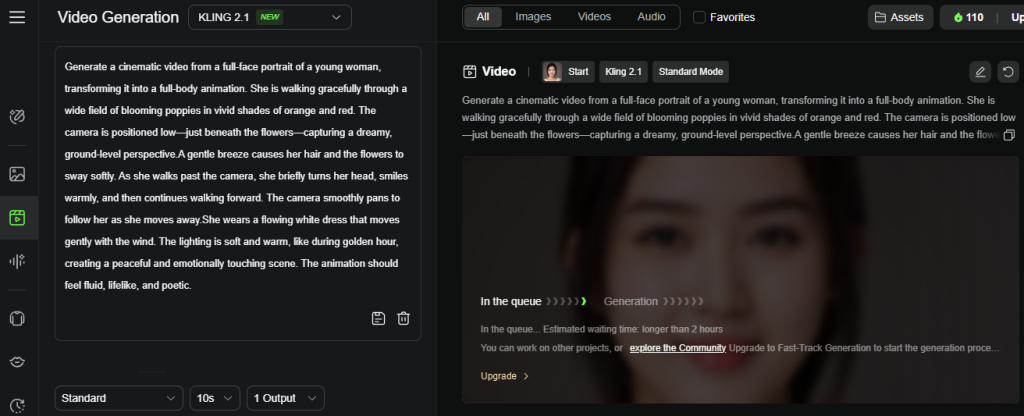Image resolution: width=1024 pixels, height=416 pixels.
Task: Expand the 1 Output count dropdown
Action: (x=286, y=398)
